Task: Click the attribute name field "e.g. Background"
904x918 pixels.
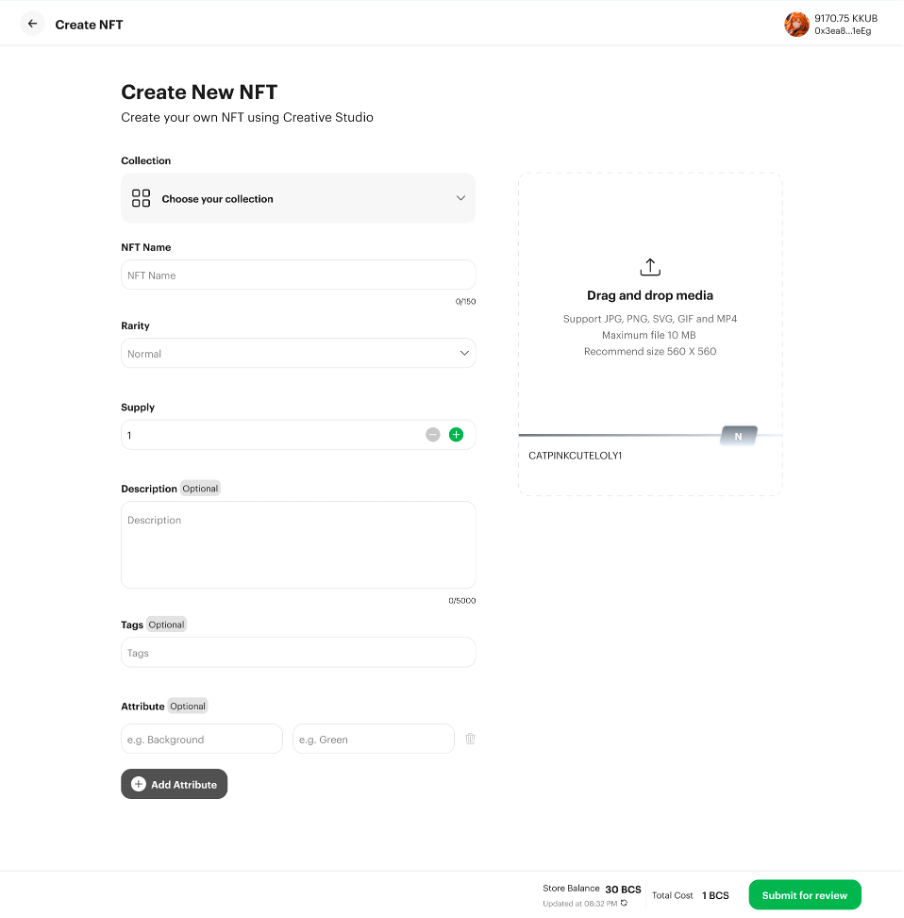Action: (x=202, y=739)
